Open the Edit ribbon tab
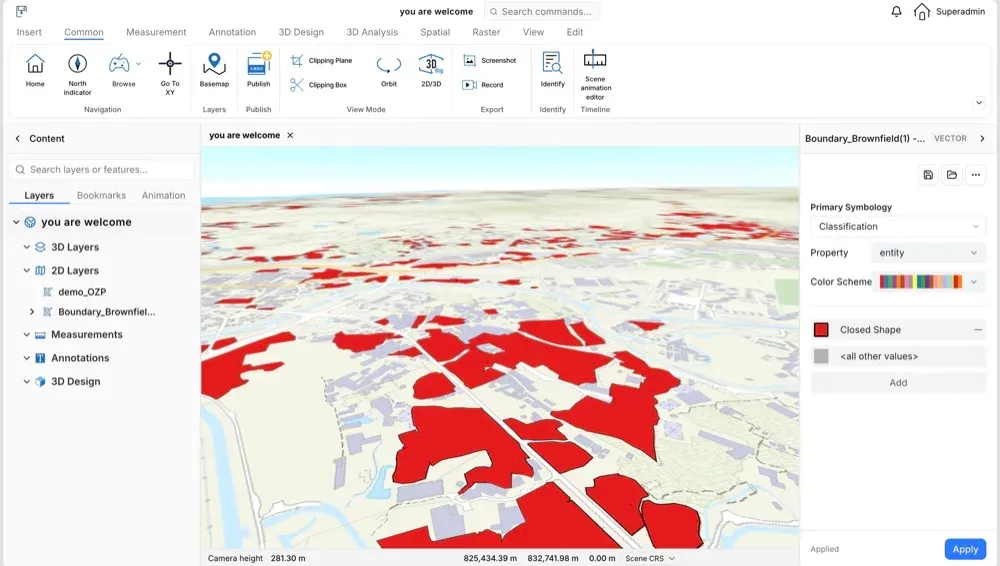The image size is (1000, 566). (x=575, y=32)
